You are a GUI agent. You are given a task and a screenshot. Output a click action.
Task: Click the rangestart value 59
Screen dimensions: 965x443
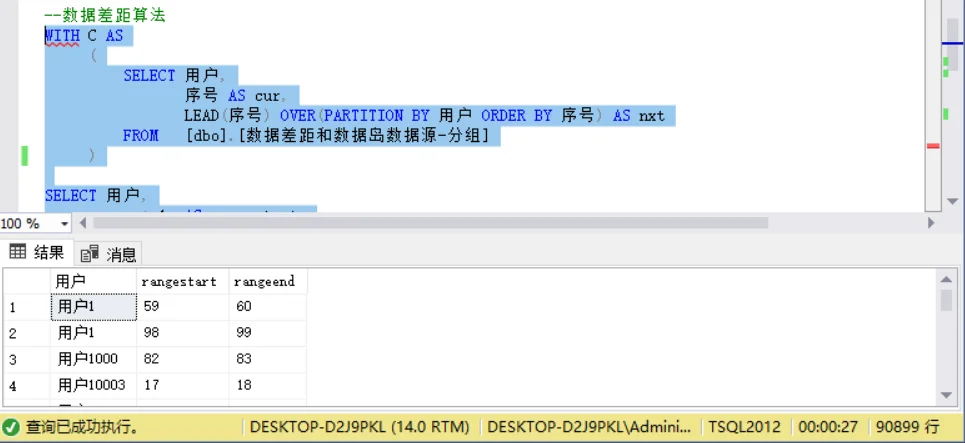[182, 306]
